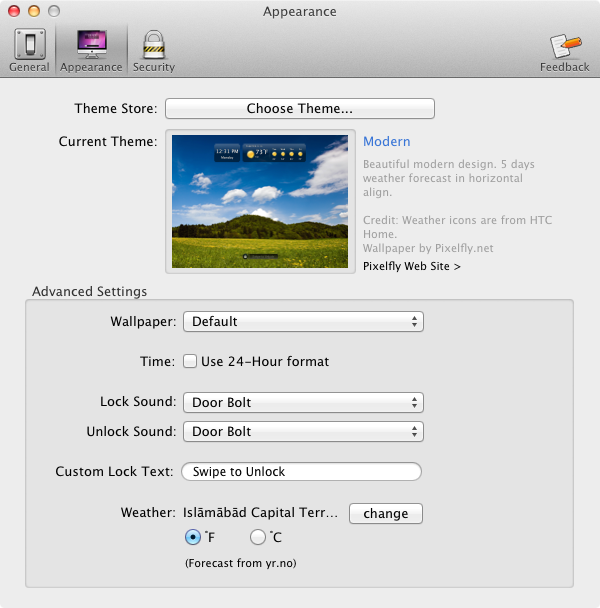Viewport: 600px width, 608px height.
Task: Enable the Use 24-Hour format checkbox
Action: point(190,361)
